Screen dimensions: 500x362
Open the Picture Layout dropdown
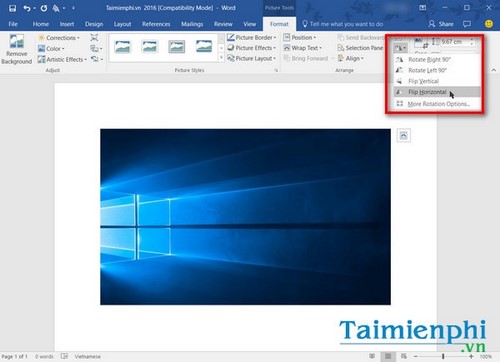coord(252,58)
